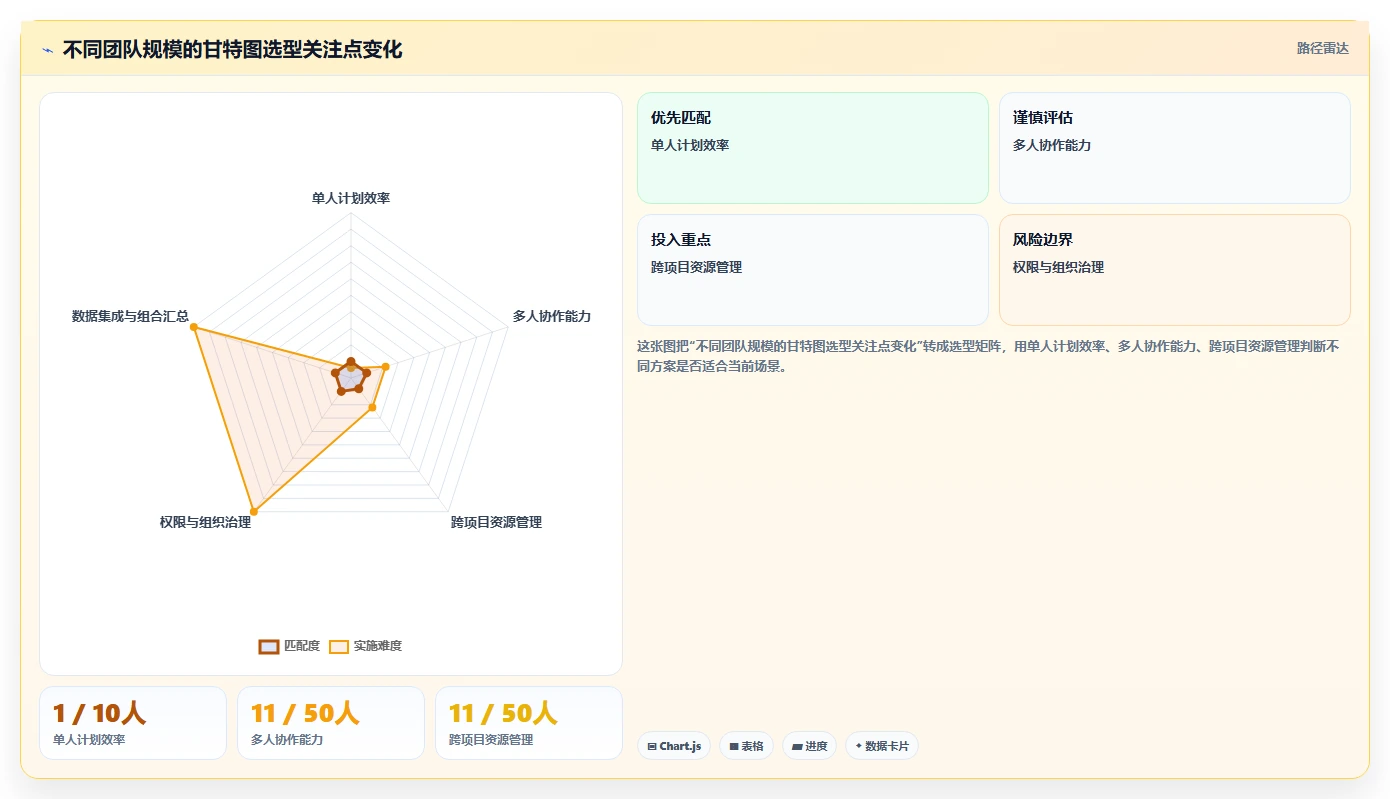Select the 优先匹配 card
Viewport: 1390px width, 799px height.
813,148
